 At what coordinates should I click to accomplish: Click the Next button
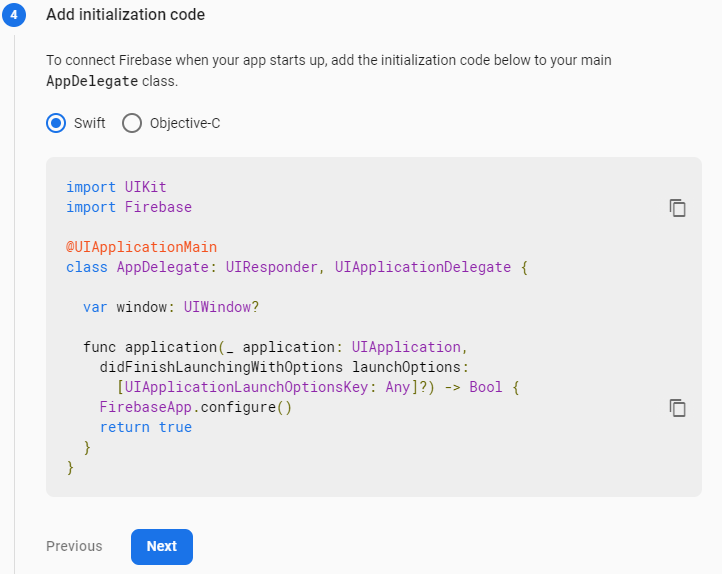coord(162,546)
